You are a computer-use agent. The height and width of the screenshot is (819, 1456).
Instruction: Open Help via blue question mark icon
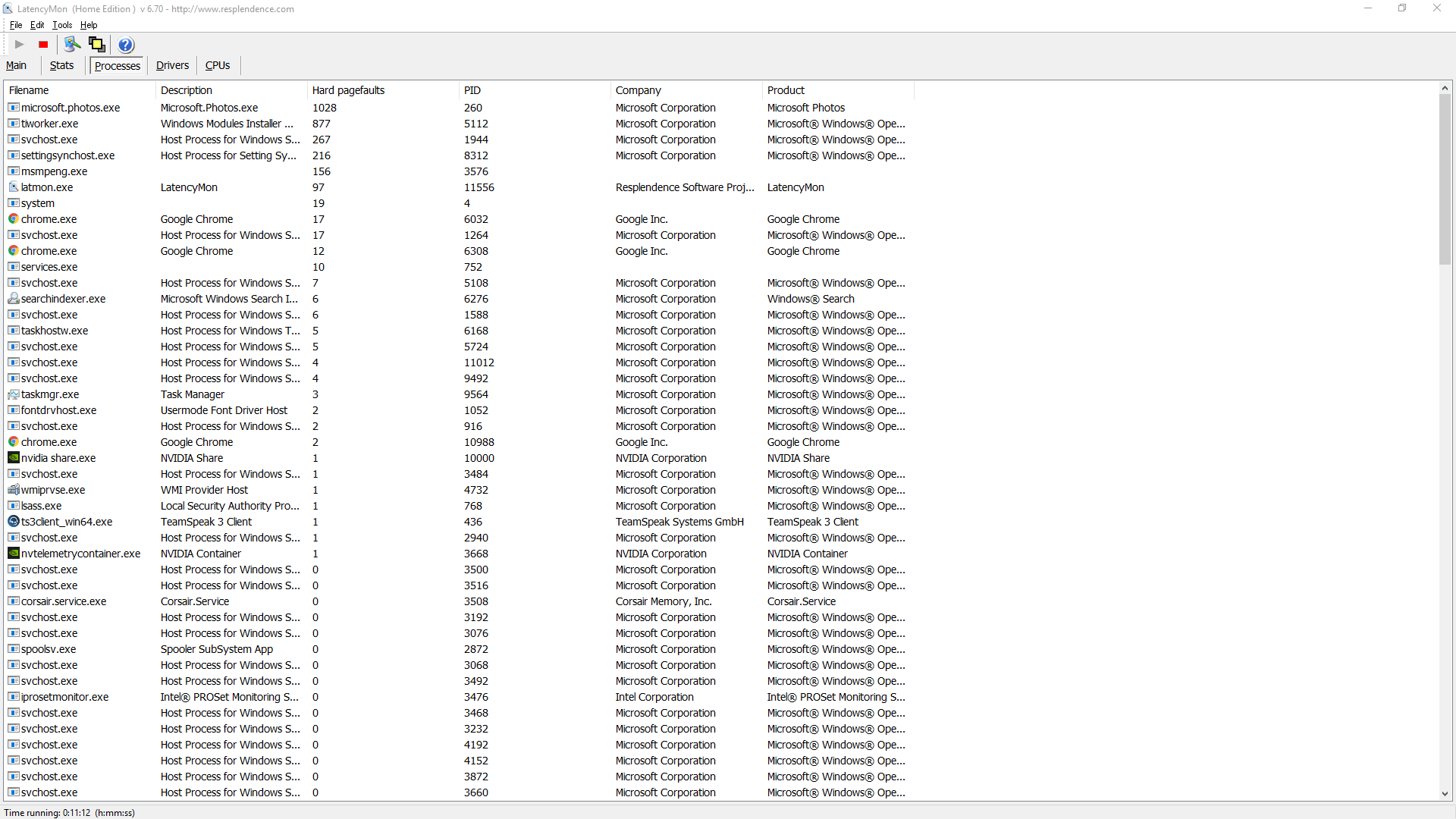pyautogui.click(x=126, y=45)
